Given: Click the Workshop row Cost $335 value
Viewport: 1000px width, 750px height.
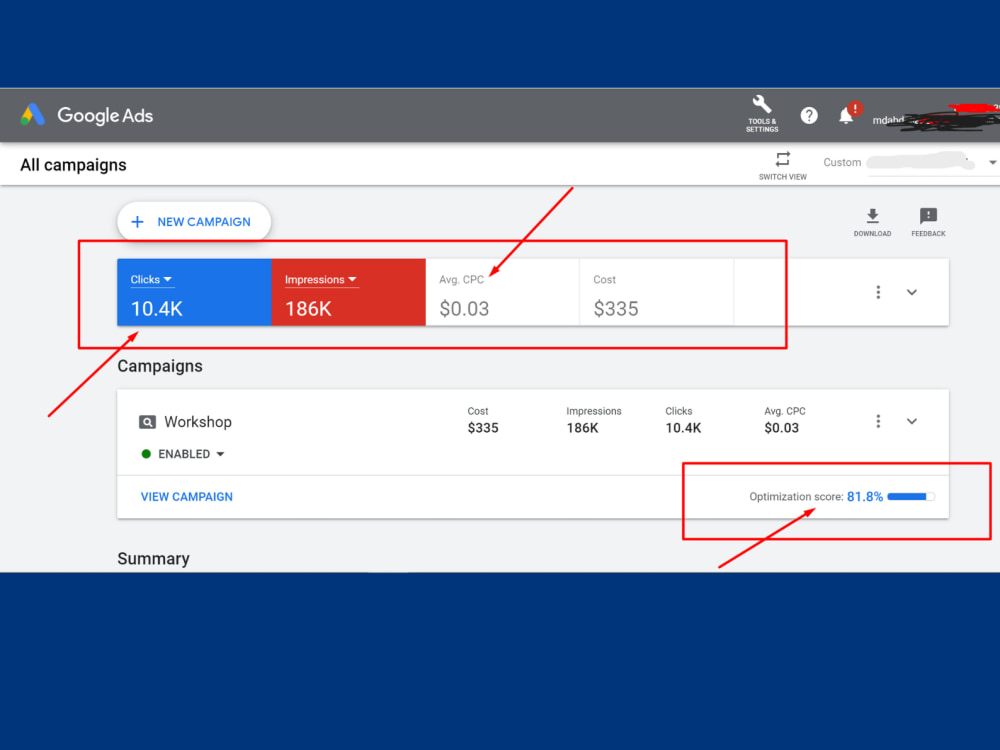Looking at the screenshot, I should click(x=483, y=428).
